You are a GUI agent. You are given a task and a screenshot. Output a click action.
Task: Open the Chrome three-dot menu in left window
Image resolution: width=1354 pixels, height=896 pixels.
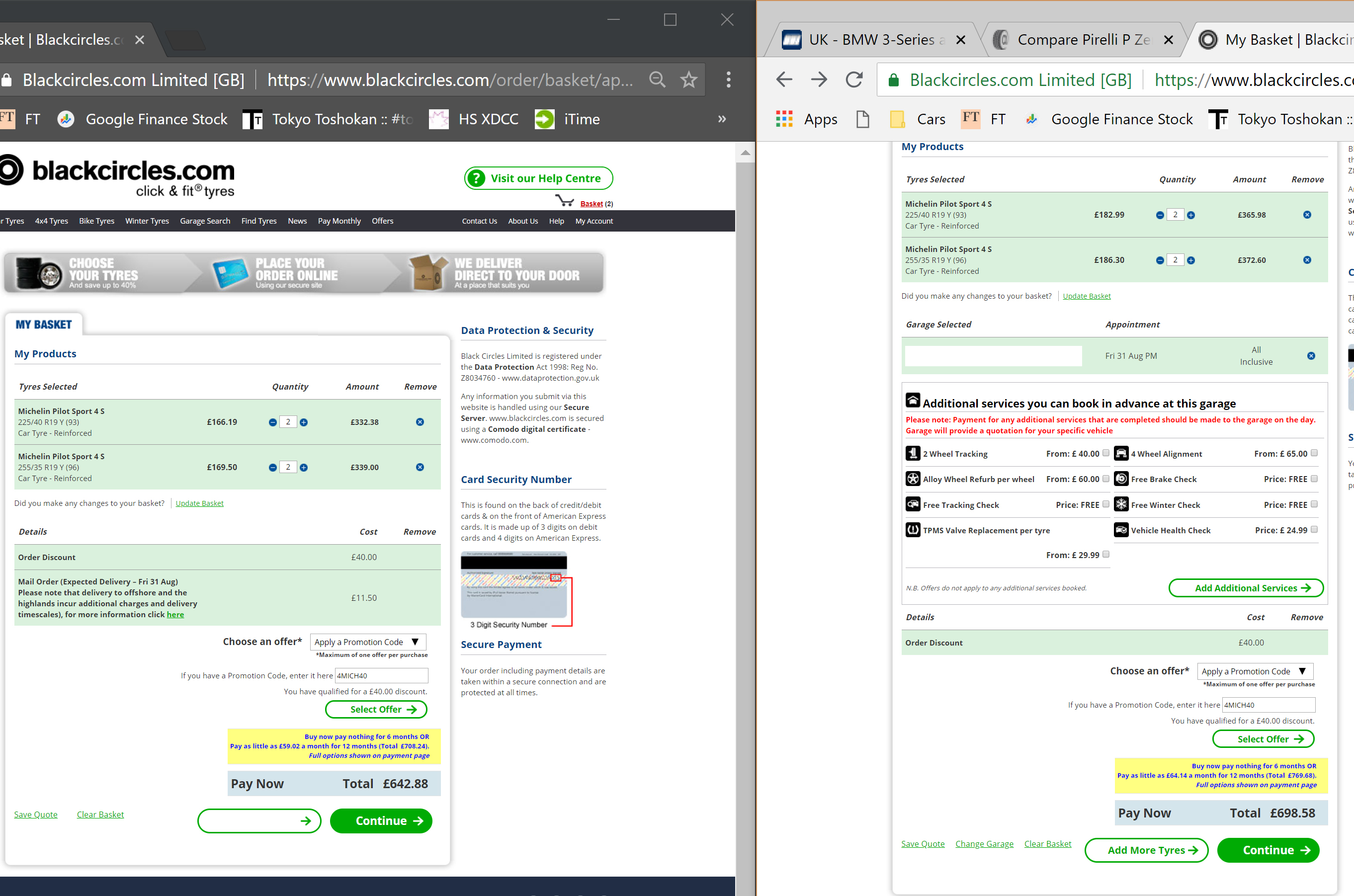(x=728, y=80)
